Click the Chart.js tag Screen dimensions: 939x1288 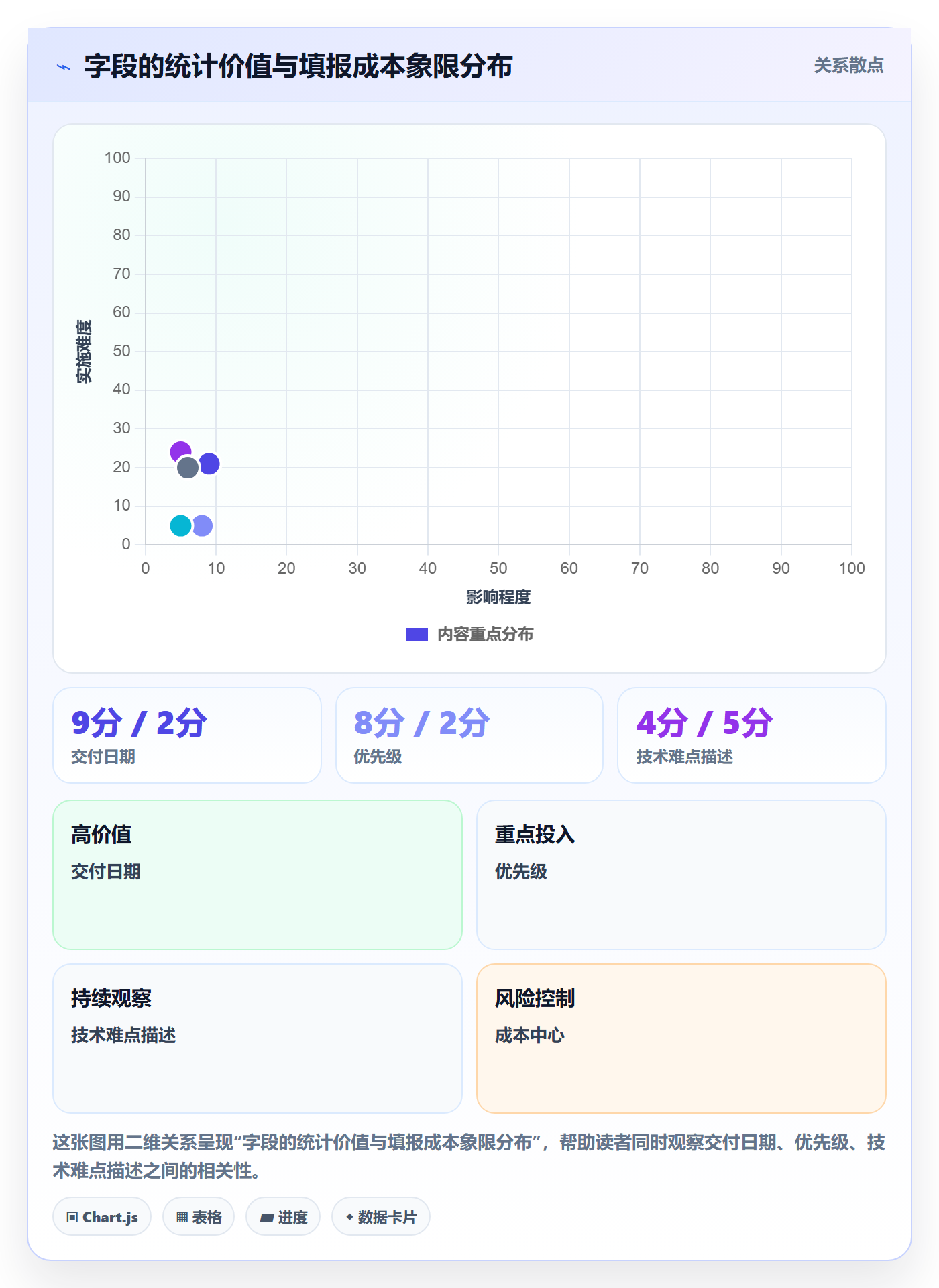tap(102, 1217)
